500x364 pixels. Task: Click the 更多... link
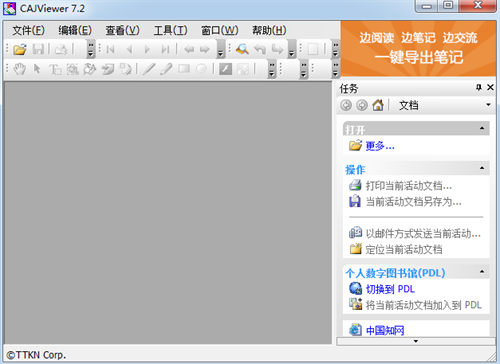point(380,146)
